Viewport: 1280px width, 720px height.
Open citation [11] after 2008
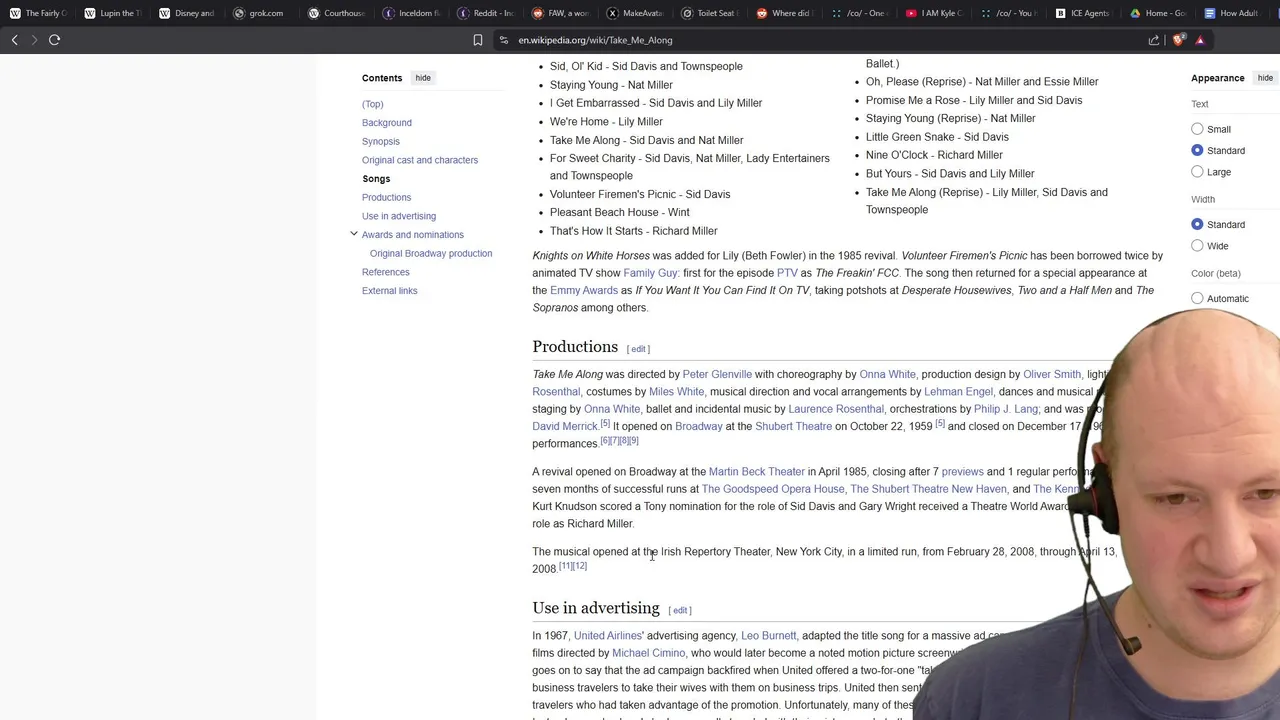pyautogui.click(x=565, y=566)
